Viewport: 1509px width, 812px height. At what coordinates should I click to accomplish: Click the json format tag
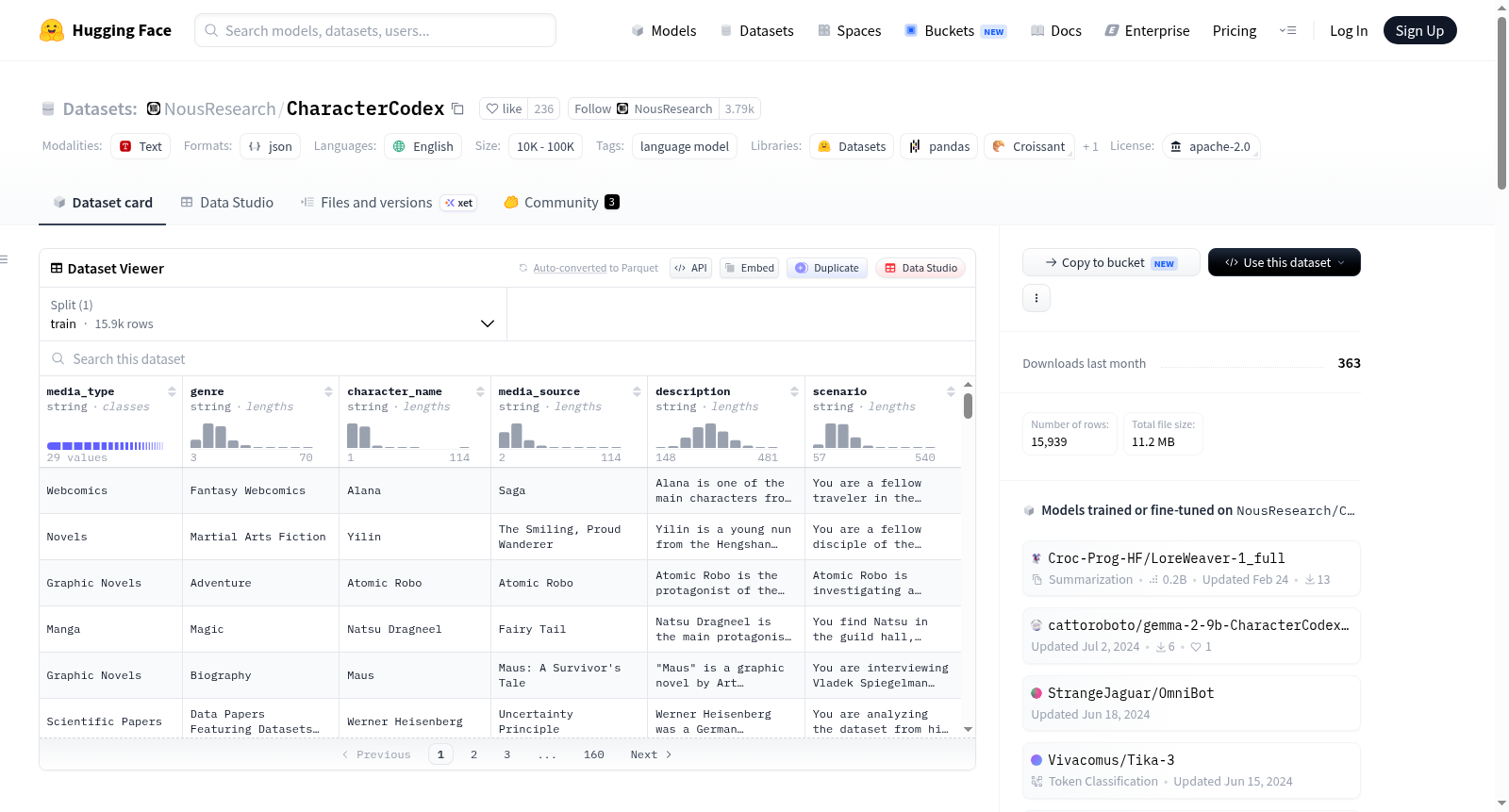tap(271, 146)
